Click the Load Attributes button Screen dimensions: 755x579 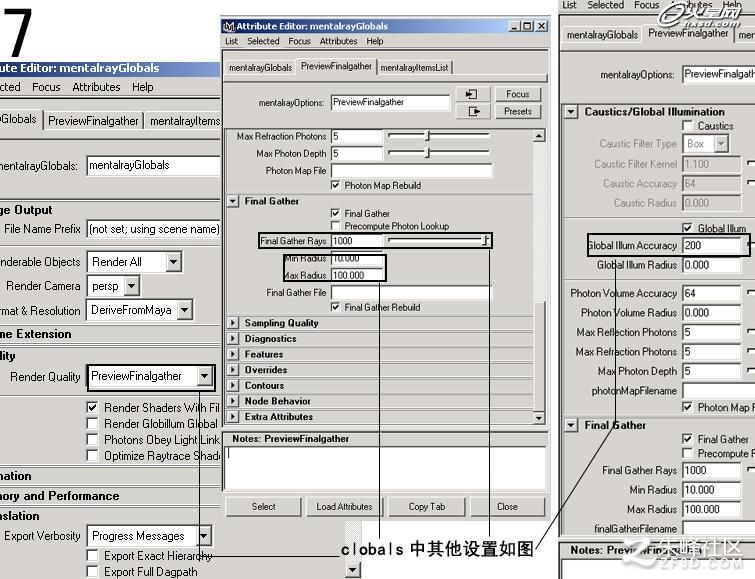[x=344, y=507]
